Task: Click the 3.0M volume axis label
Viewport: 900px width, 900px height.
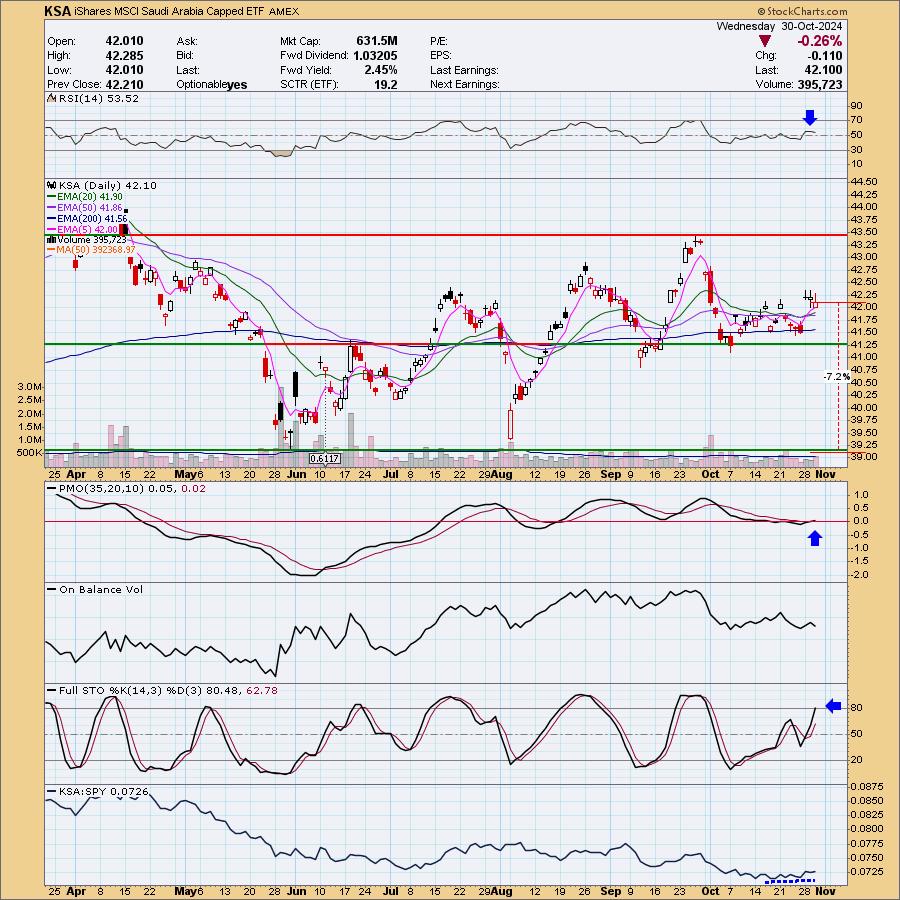Action: 29,387
